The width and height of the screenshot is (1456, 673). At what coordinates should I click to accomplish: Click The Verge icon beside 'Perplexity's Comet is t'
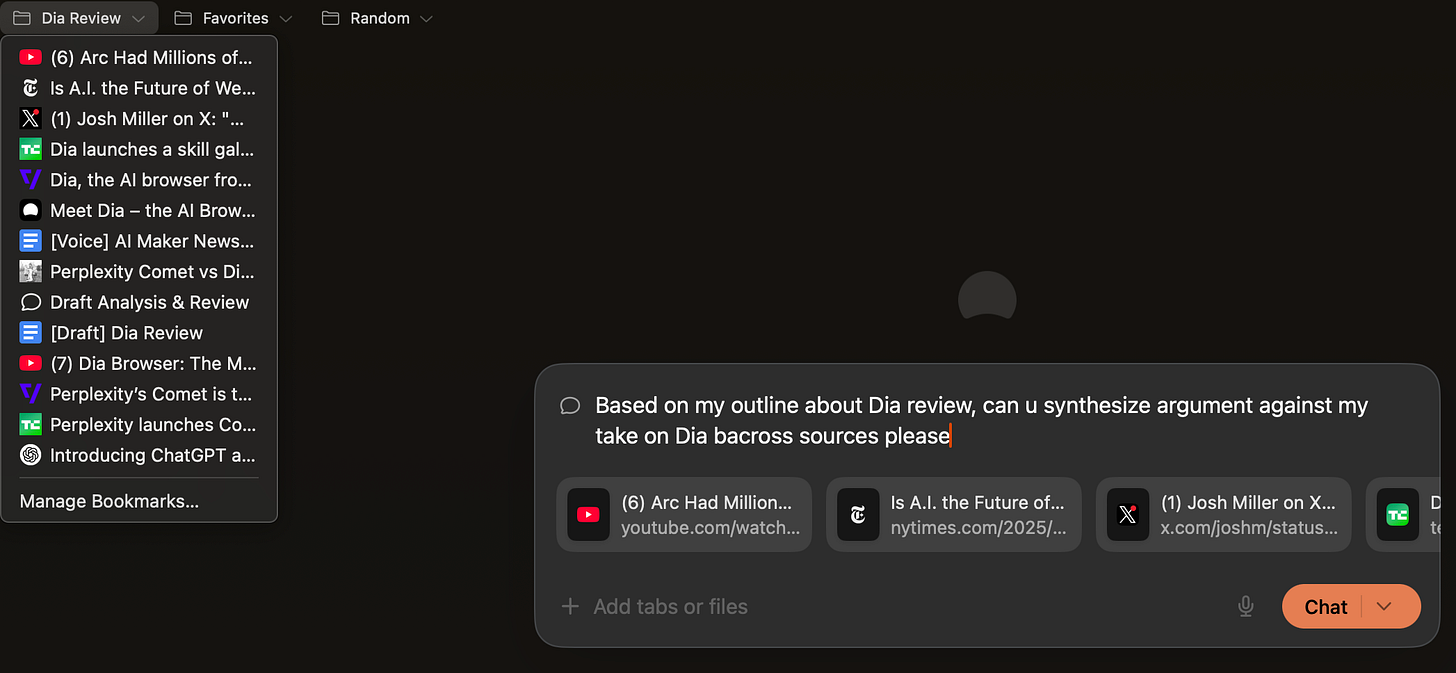pos(31,394)
